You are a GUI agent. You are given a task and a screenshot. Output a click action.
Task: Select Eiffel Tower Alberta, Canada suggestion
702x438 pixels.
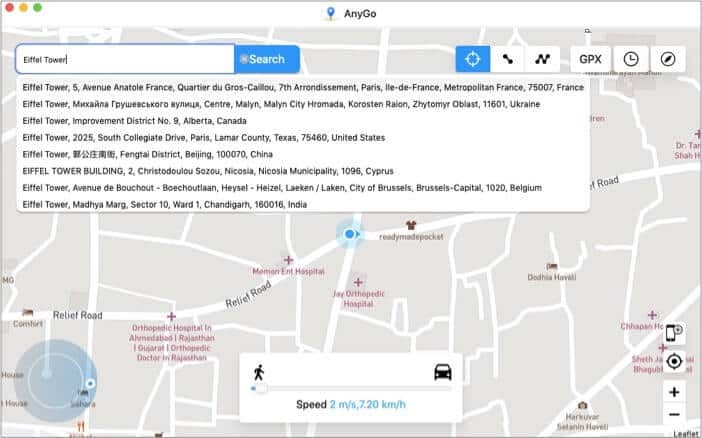point(303,121)
